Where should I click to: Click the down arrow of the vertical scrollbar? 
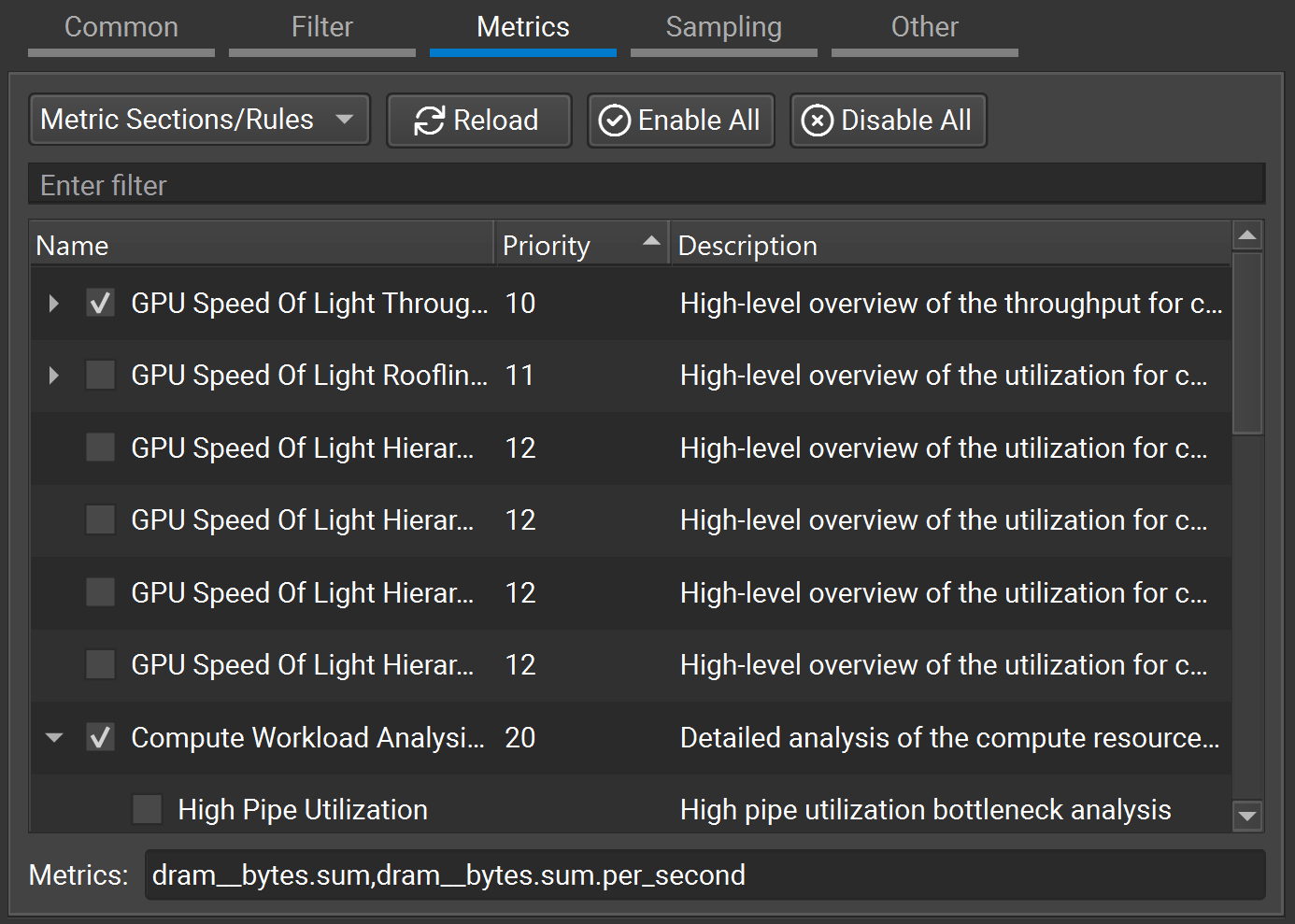[1248, 815]
